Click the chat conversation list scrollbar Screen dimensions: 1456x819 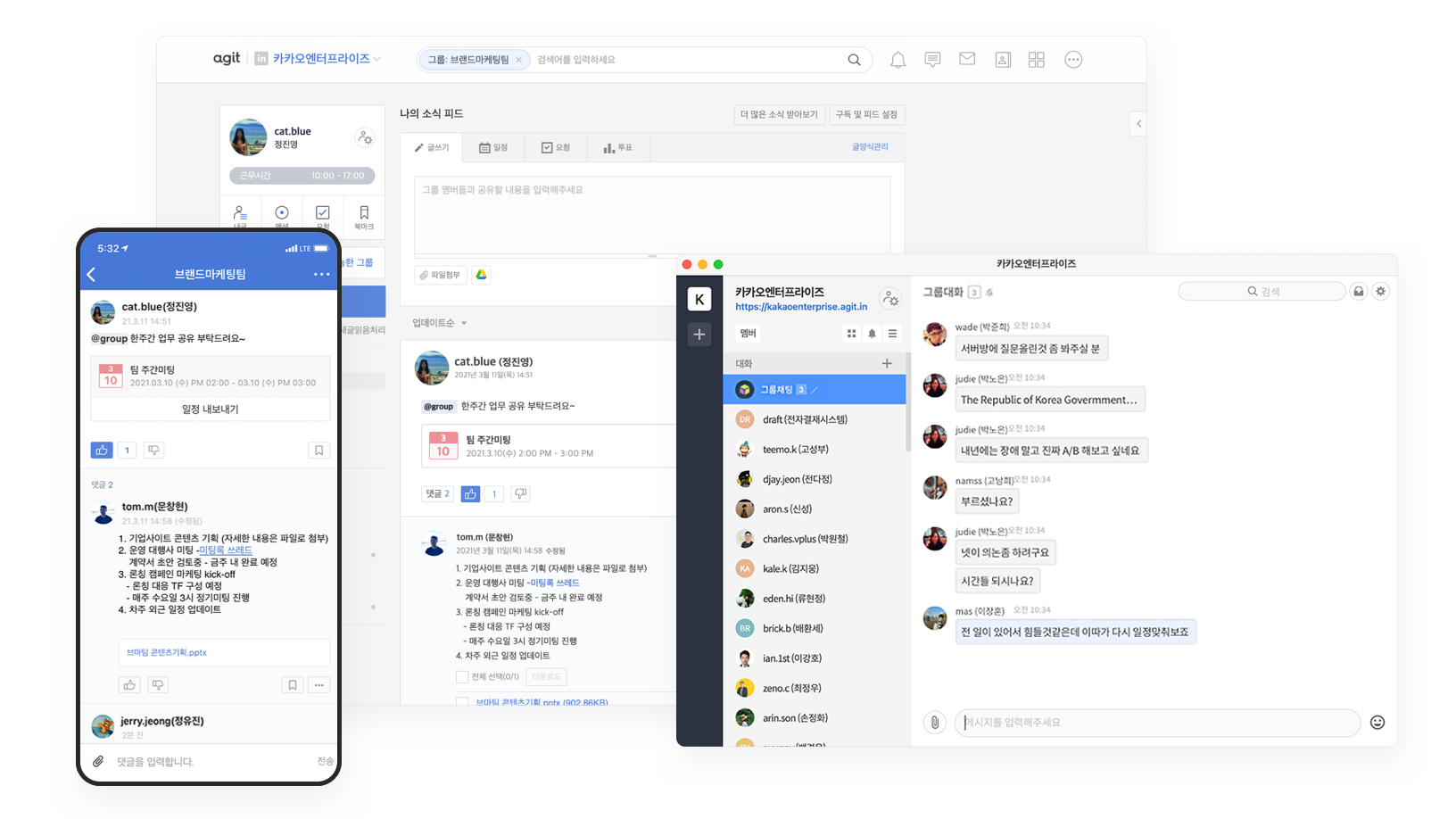908,401
